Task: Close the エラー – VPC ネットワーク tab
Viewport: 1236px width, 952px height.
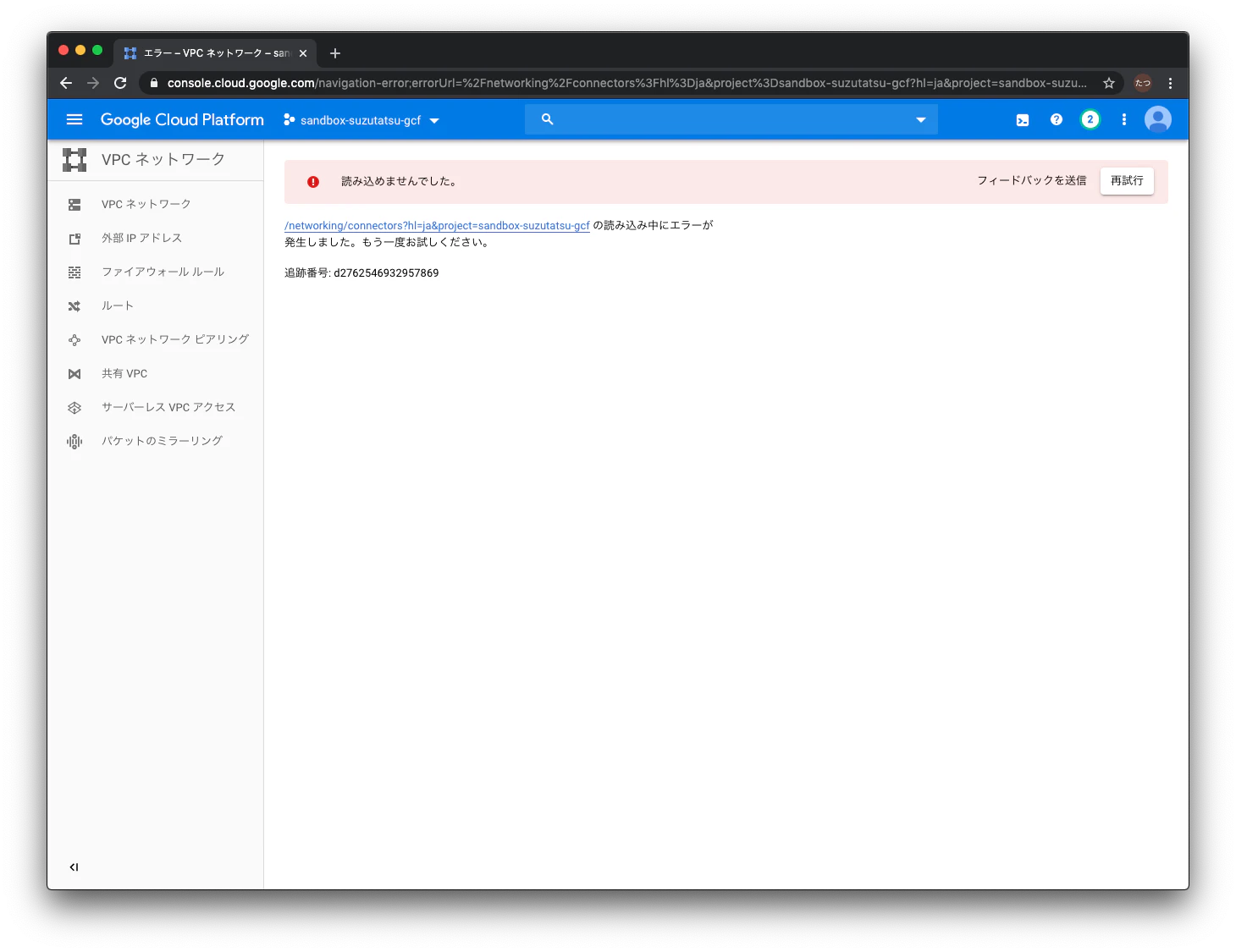Action: point(303,53)
